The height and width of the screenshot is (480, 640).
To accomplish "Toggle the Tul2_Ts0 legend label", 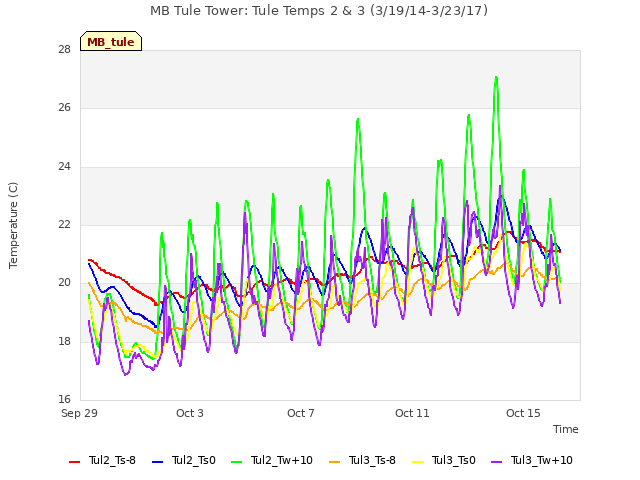I will pyautogui.click(x=193, y=460).
